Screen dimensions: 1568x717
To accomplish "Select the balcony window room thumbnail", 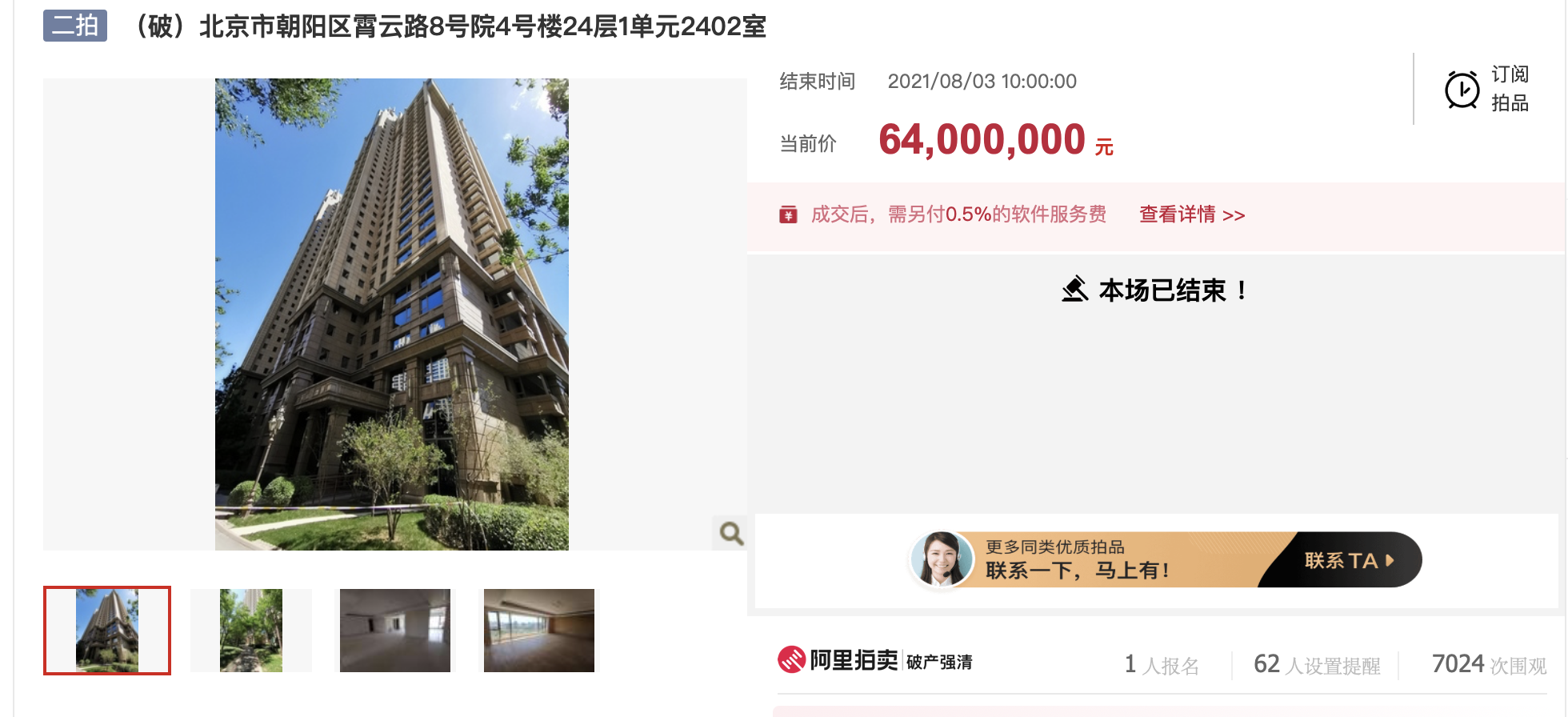I will click(x=539, y=631).
